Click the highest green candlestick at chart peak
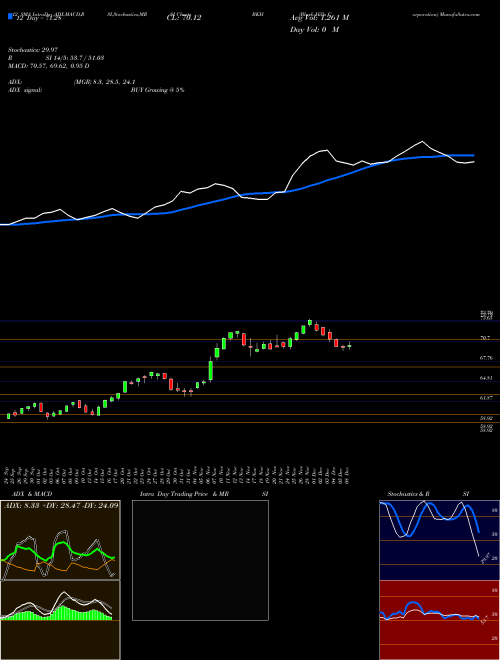Viewport: 500px width, 660px height. [310, 322]
